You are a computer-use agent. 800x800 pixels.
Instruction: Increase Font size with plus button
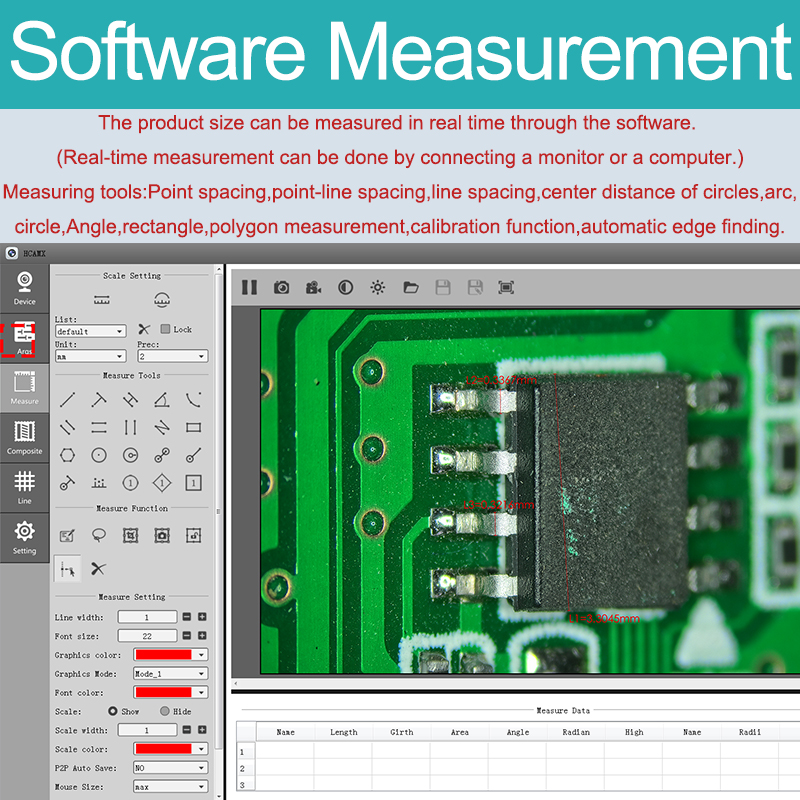coord(202,636)
